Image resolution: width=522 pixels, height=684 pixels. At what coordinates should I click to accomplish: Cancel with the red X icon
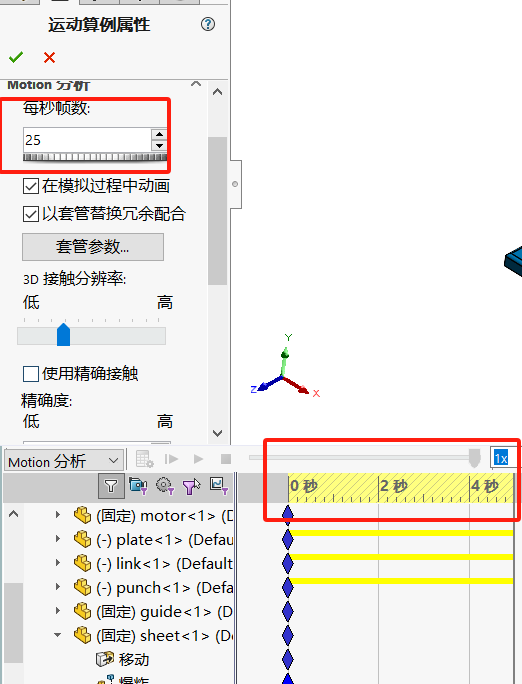[49, 58]
